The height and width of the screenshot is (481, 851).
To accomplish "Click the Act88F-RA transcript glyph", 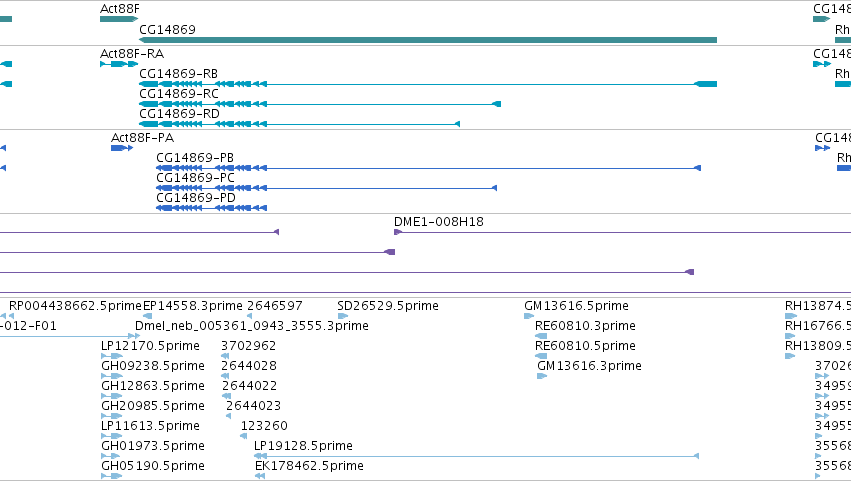I will pyautogui.click(x=119, y=64).
